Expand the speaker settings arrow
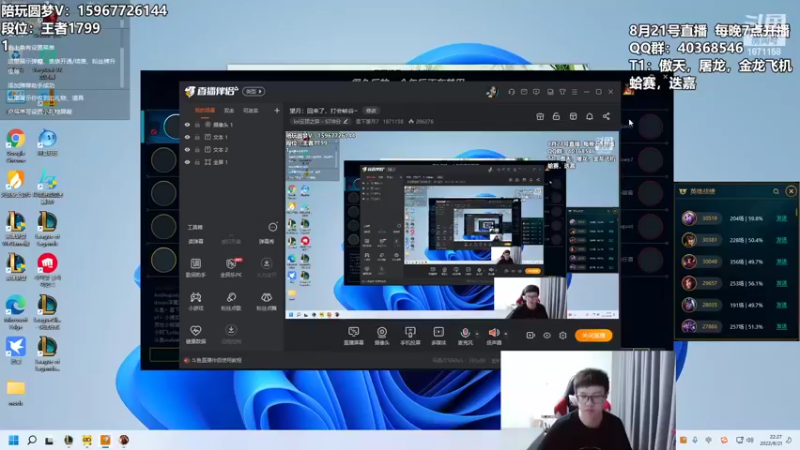The width and height of the screenshot is (800, 450). click(506, 334)
